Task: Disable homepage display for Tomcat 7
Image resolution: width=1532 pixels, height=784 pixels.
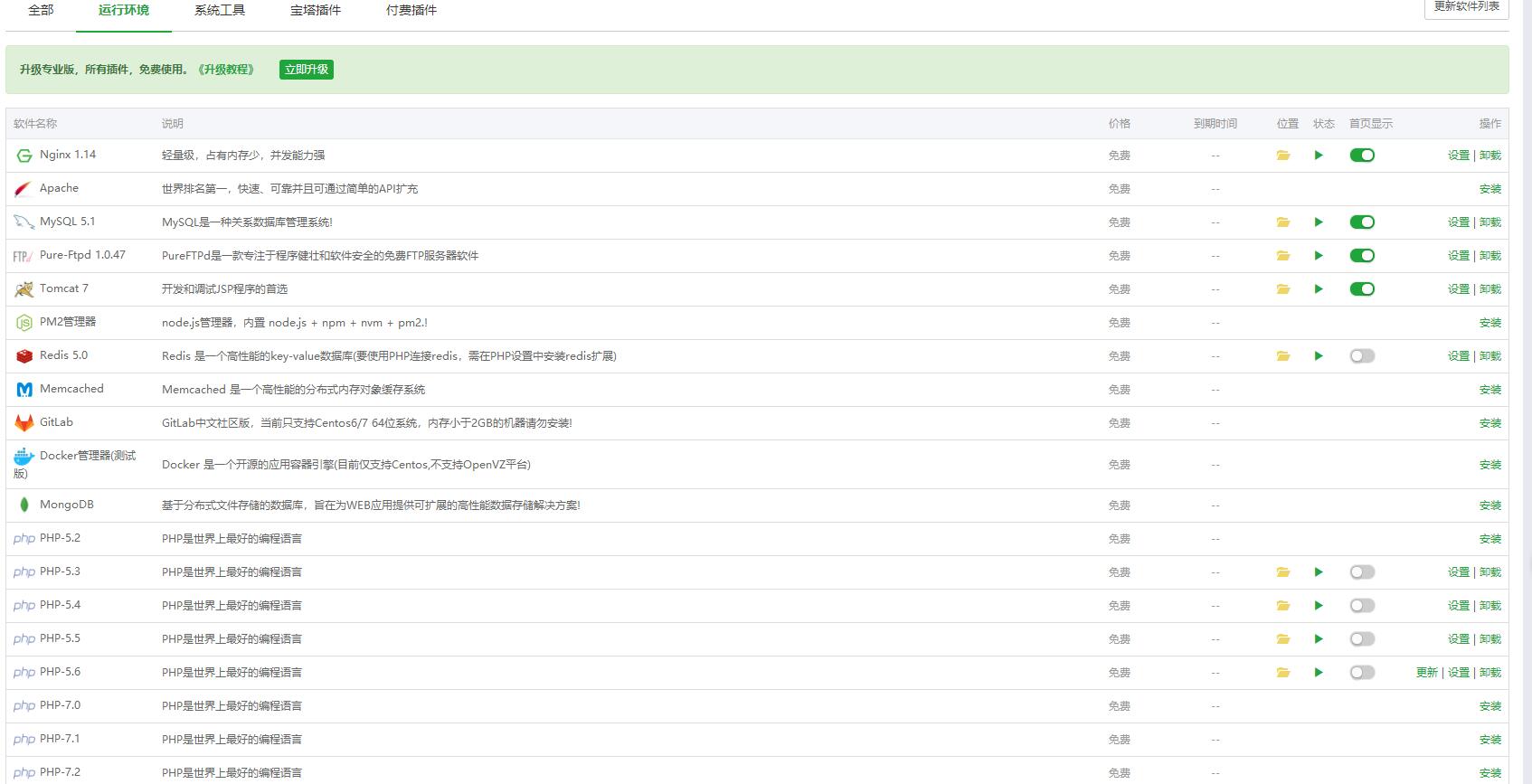Action: pos(1362,289)
